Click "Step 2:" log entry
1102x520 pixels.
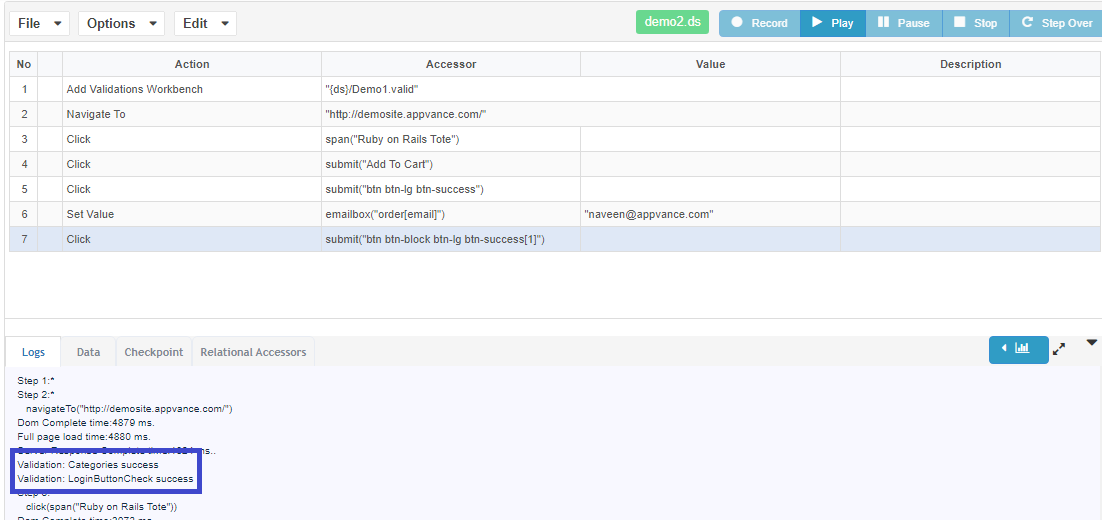click(36, 395)
